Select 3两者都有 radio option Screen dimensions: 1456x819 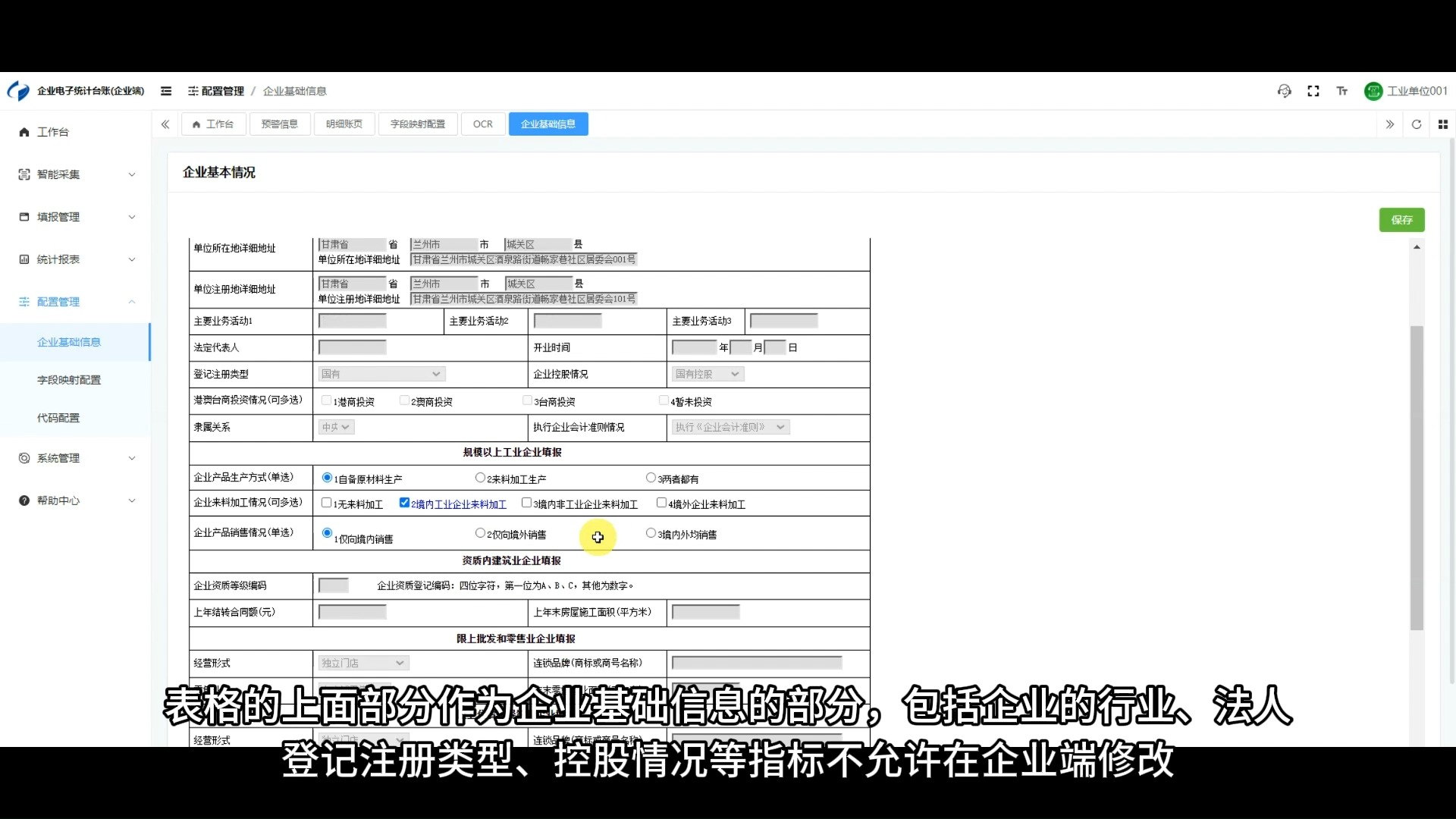(x=651, y=478)
